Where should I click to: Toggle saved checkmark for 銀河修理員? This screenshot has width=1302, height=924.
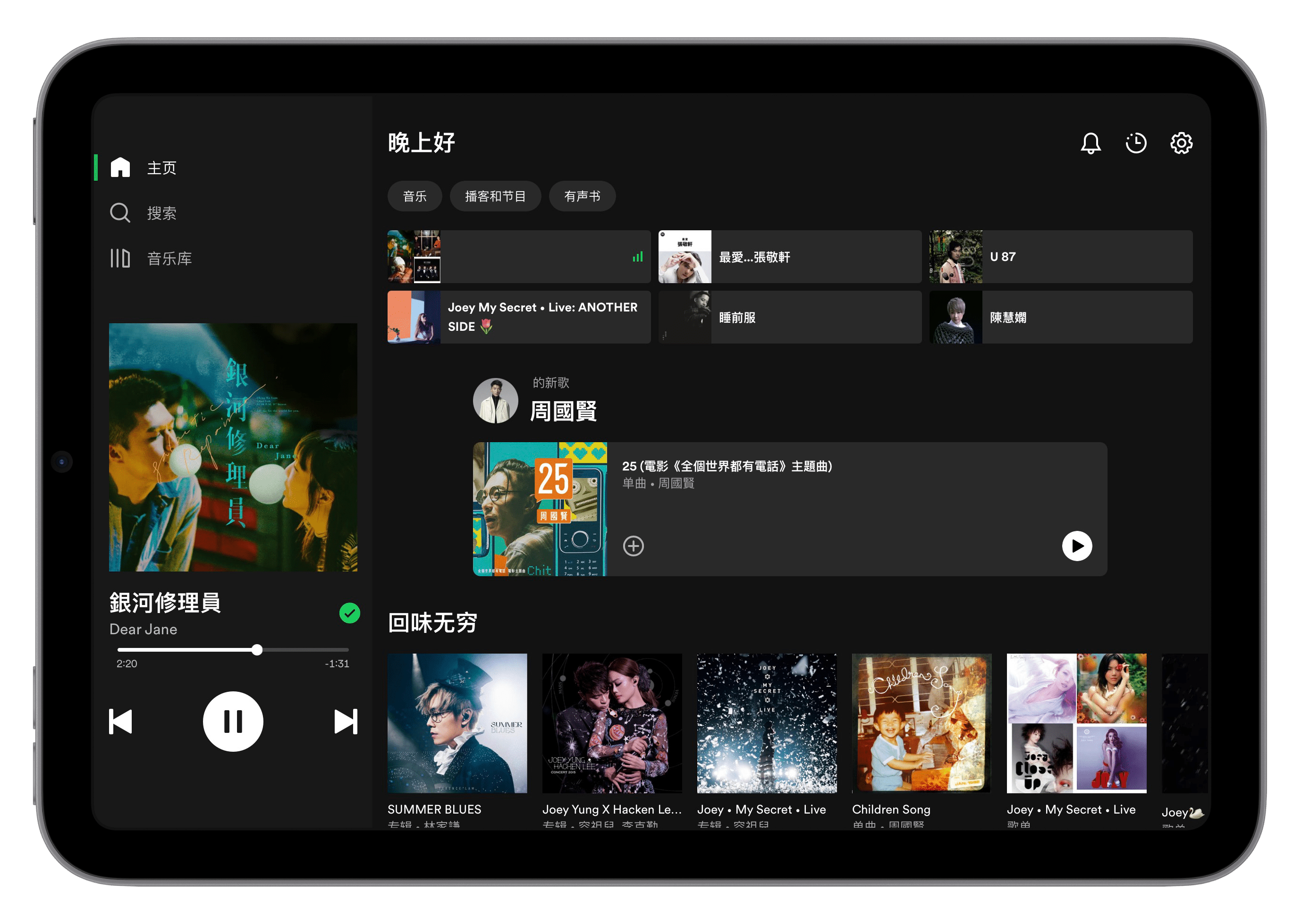pos(349,613)
